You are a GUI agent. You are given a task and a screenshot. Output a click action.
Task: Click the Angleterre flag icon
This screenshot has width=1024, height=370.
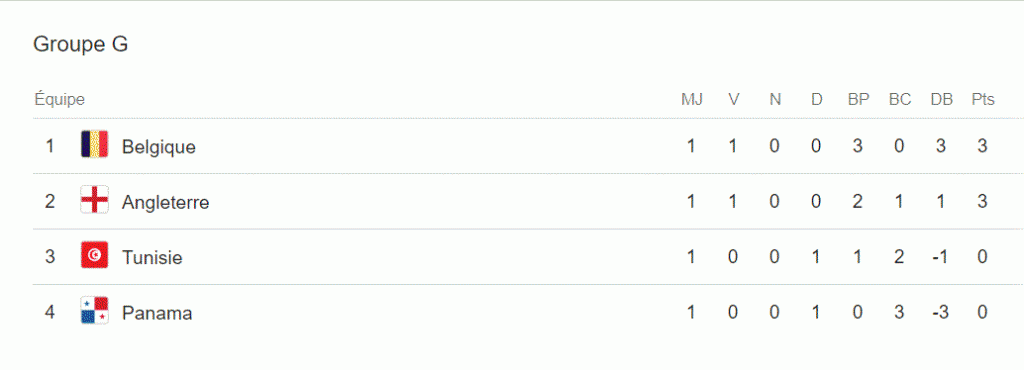click(x=94, y=200)
